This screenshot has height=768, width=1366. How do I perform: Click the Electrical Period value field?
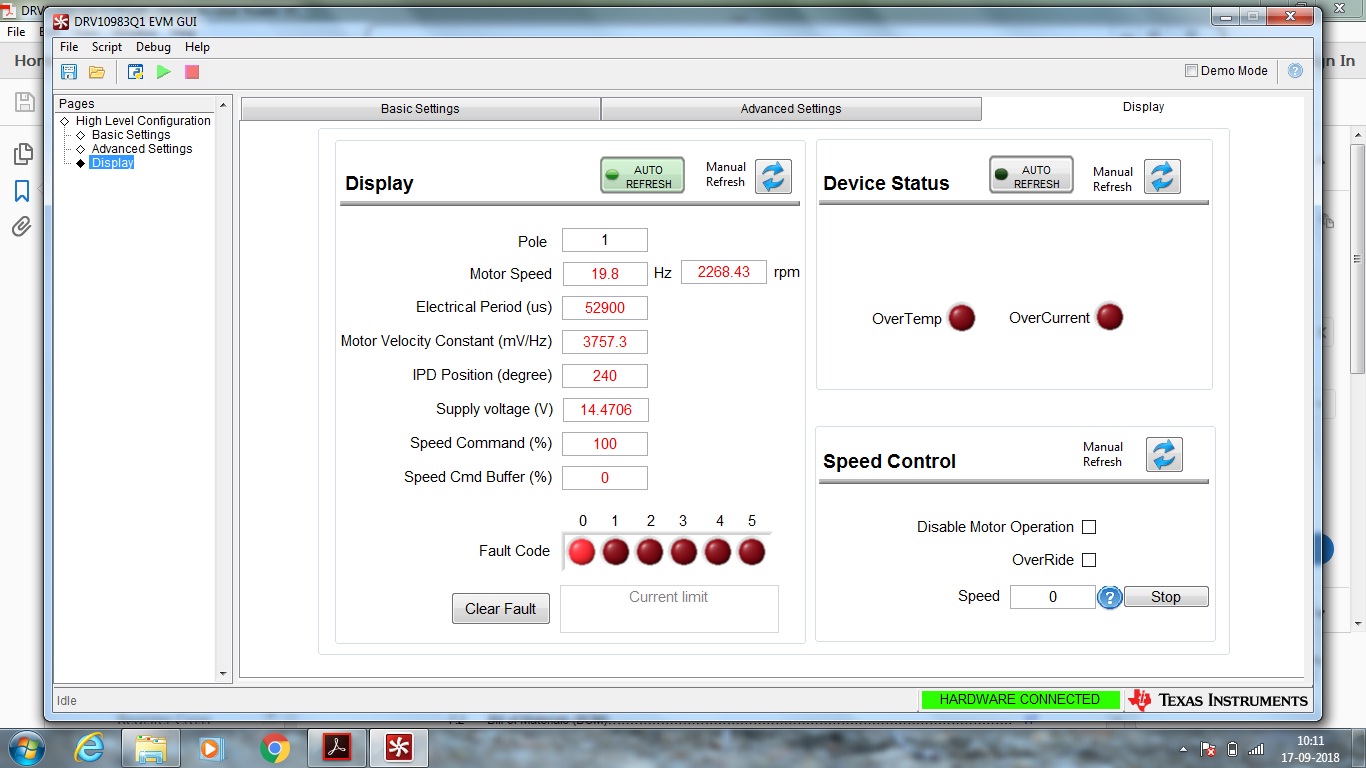click(605, 308)
